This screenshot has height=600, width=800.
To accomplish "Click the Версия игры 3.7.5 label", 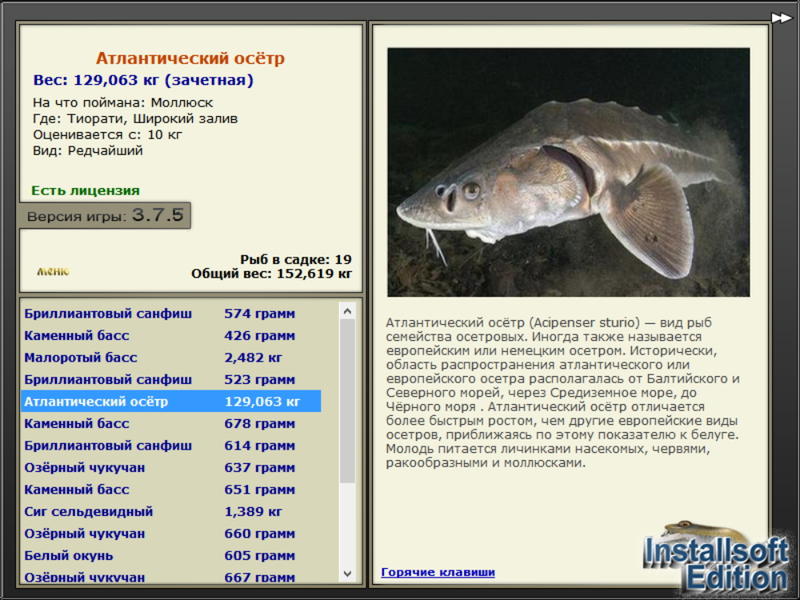I will pyautogui.click(x=105, y=215).
